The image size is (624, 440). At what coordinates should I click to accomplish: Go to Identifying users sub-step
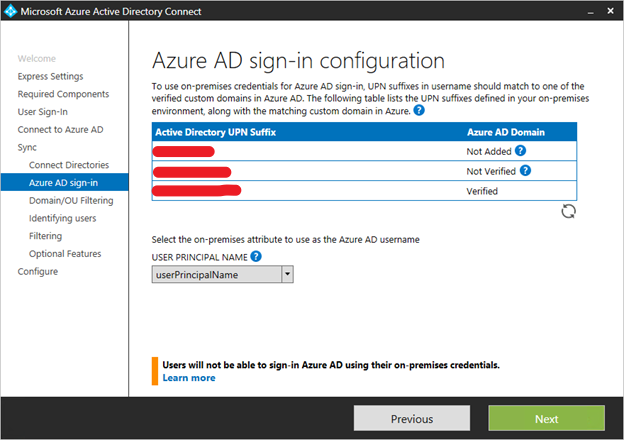pos(62,218)
